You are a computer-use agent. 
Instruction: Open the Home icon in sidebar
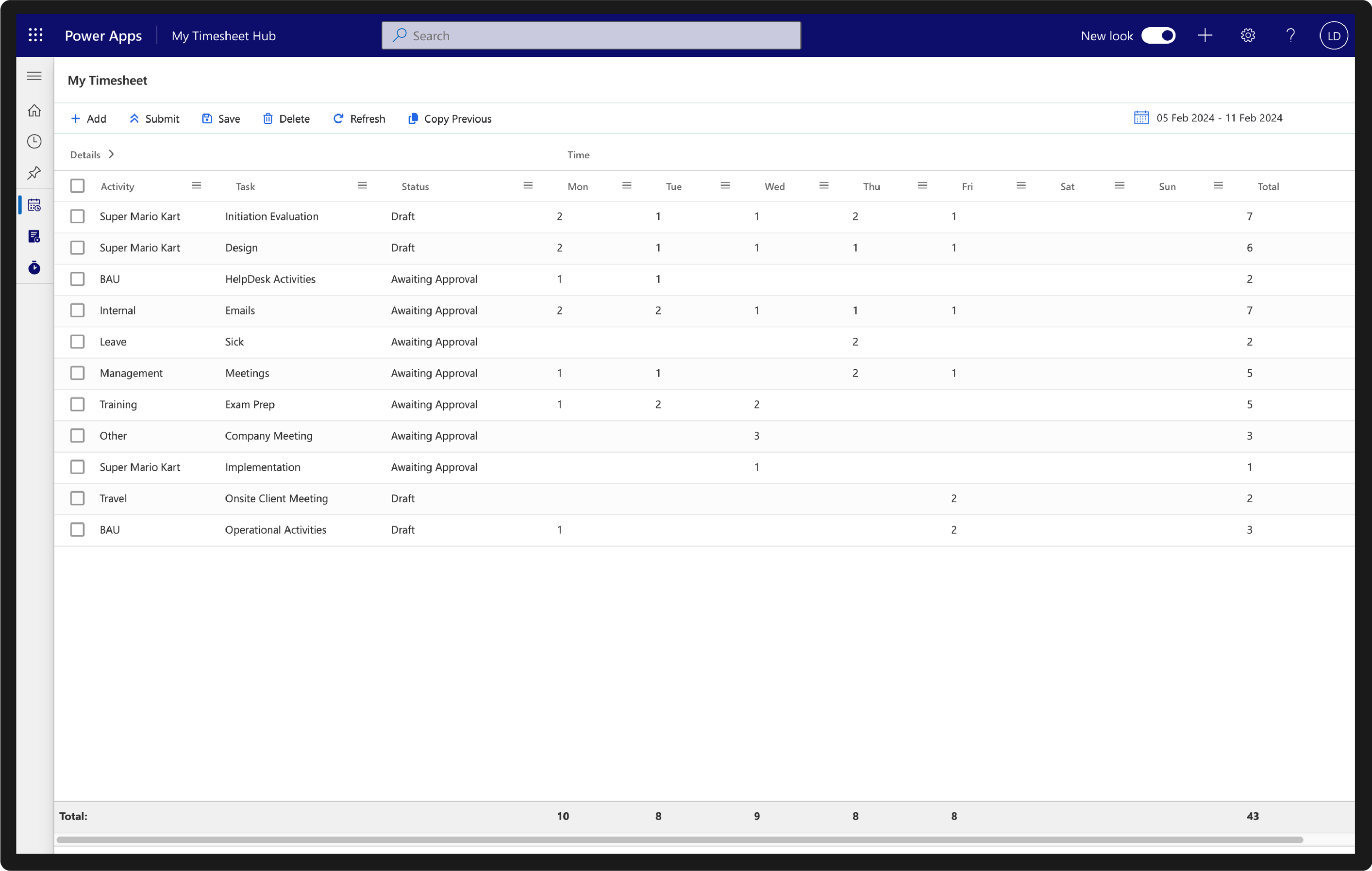tap(34, 110)
